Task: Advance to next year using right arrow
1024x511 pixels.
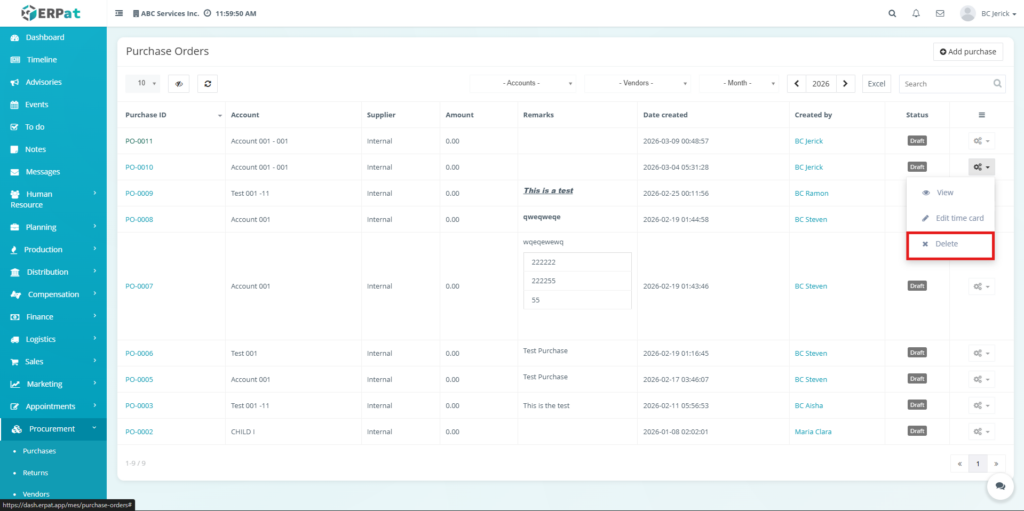Action: [846, 84]
